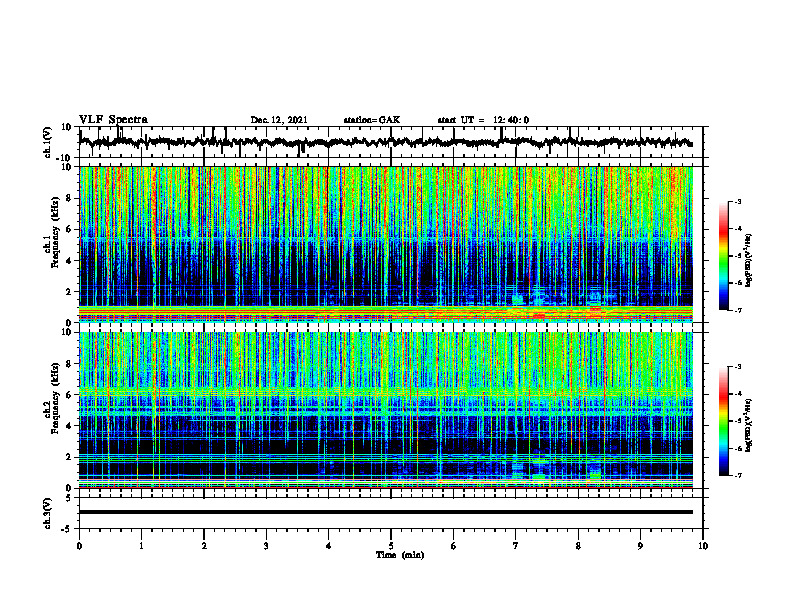
Task: Click time-axis tick label "2"
Action: tap(204, 546)
